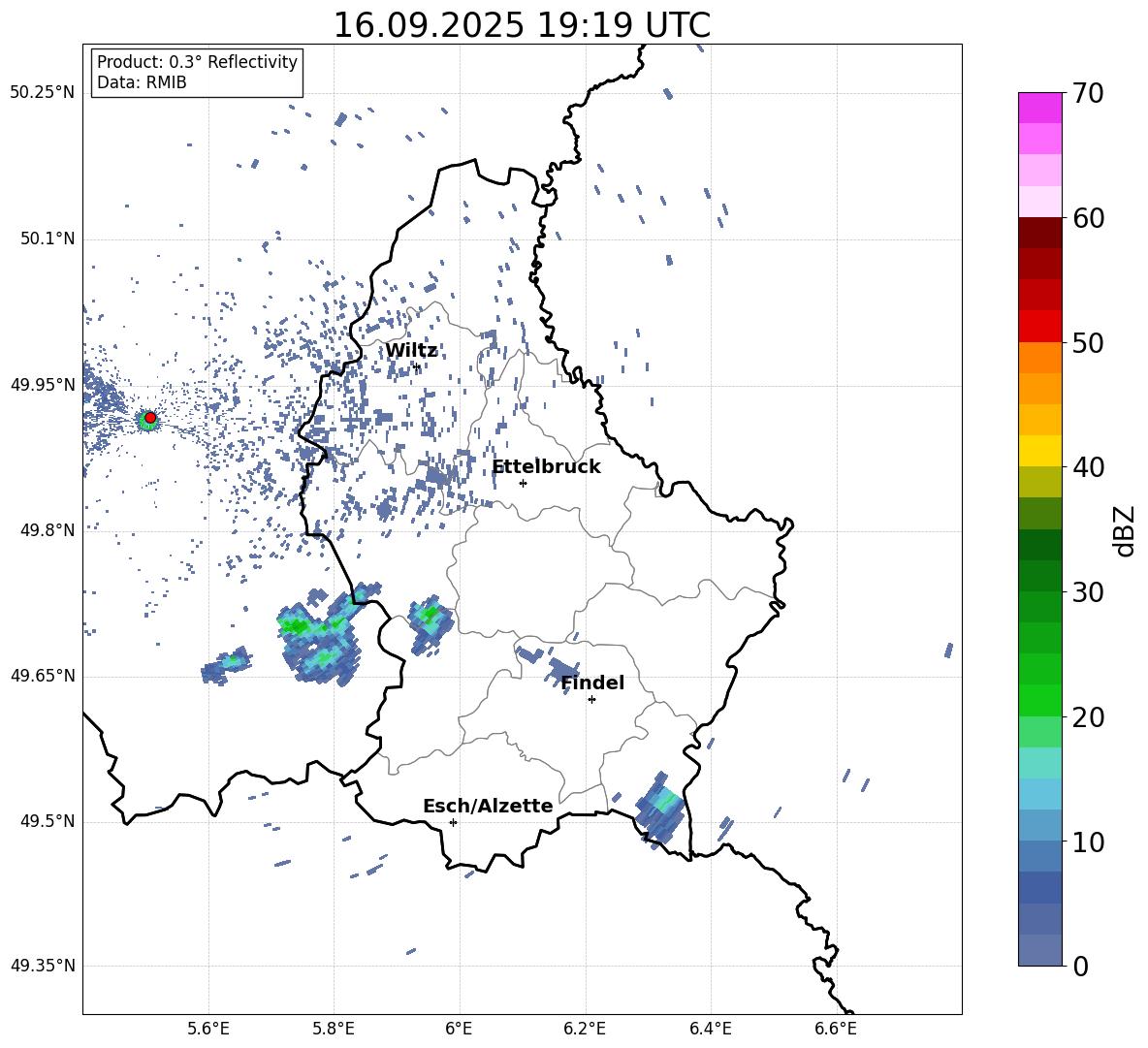Viewport: 1148px width, 1048px height.
Task: Click the 50 value on colorbar
Action: click(1088, 343)
